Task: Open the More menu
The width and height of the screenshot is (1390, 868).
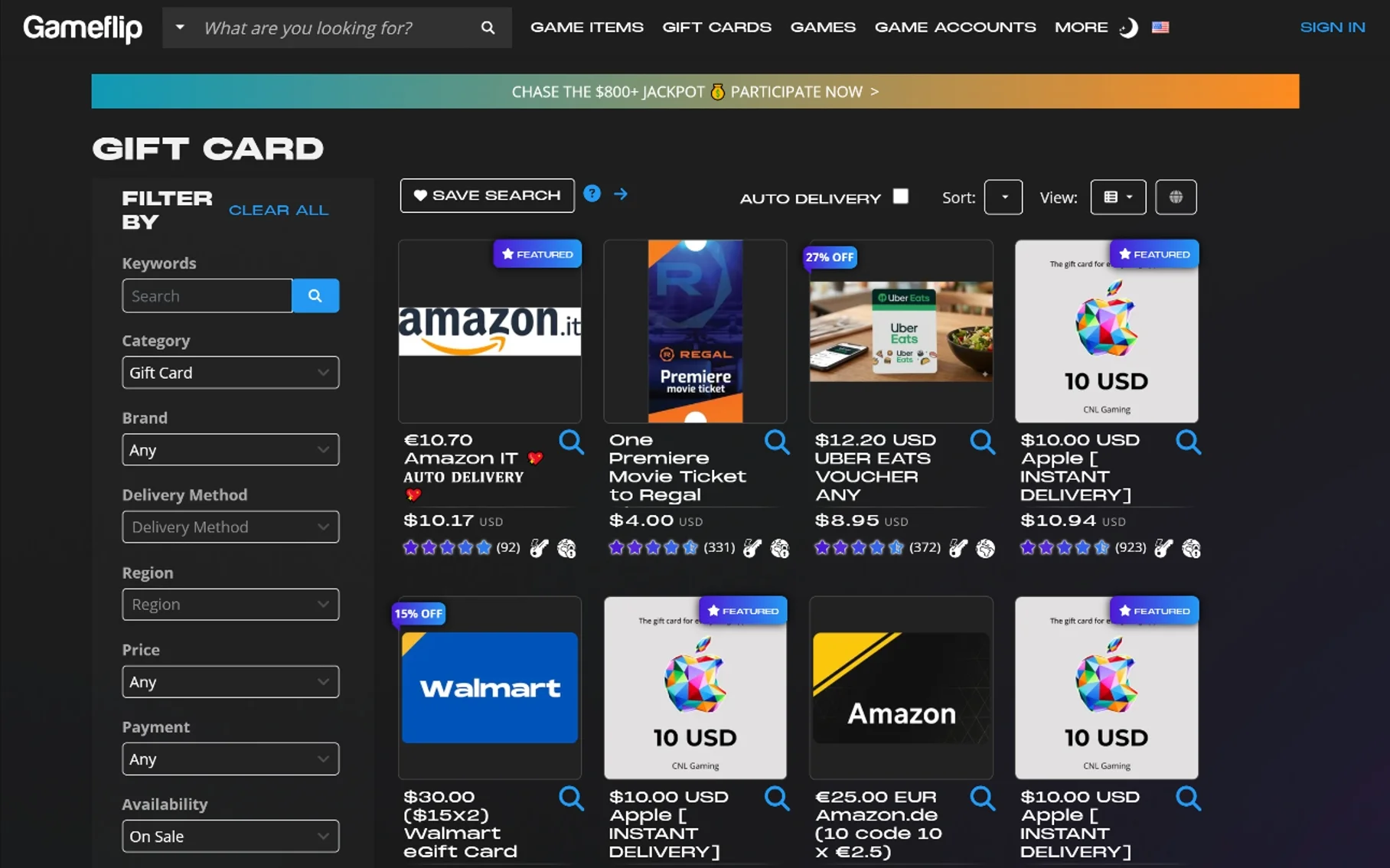Action: [1081, 28]
